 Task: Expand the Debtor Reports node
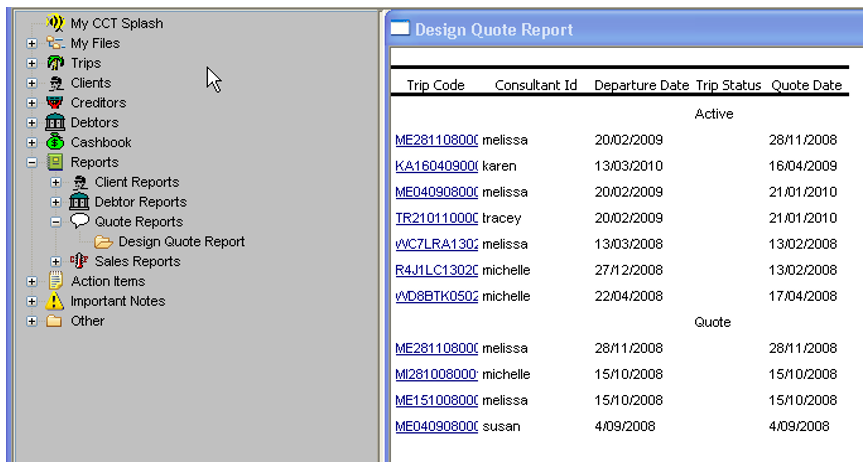[55, 202]
